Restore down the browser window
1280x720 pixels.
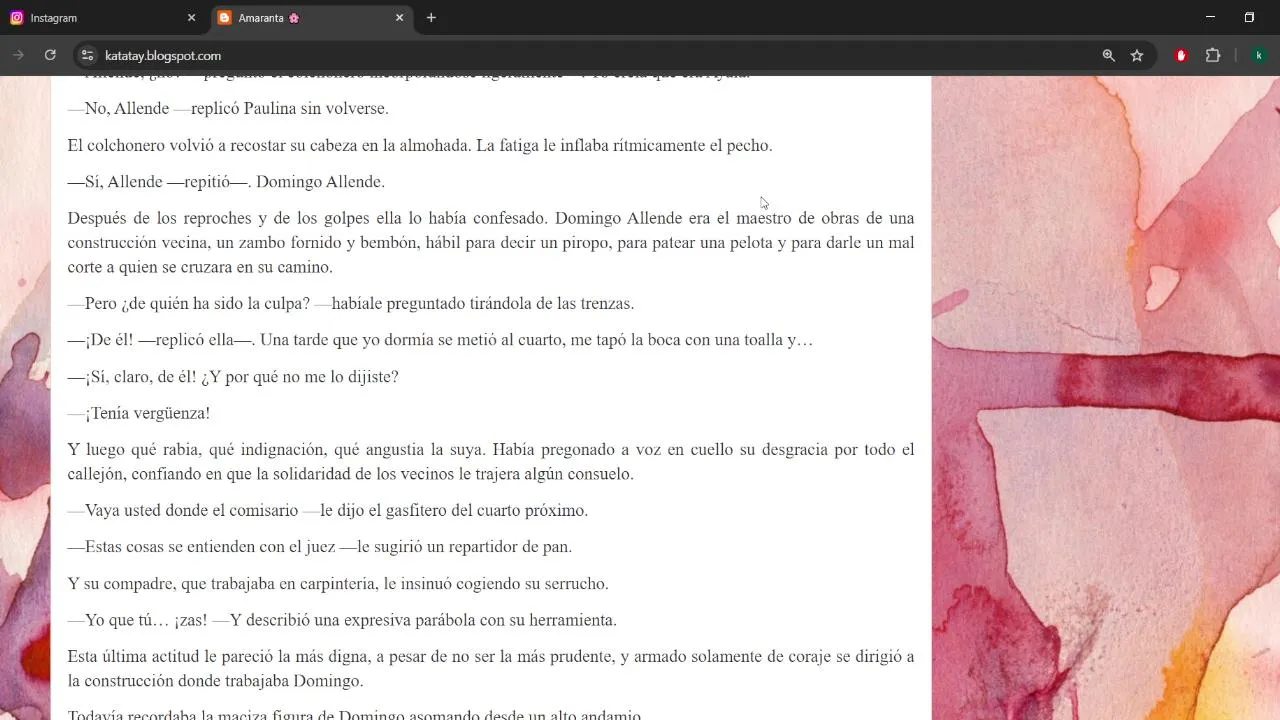(x=1249, y=17)
